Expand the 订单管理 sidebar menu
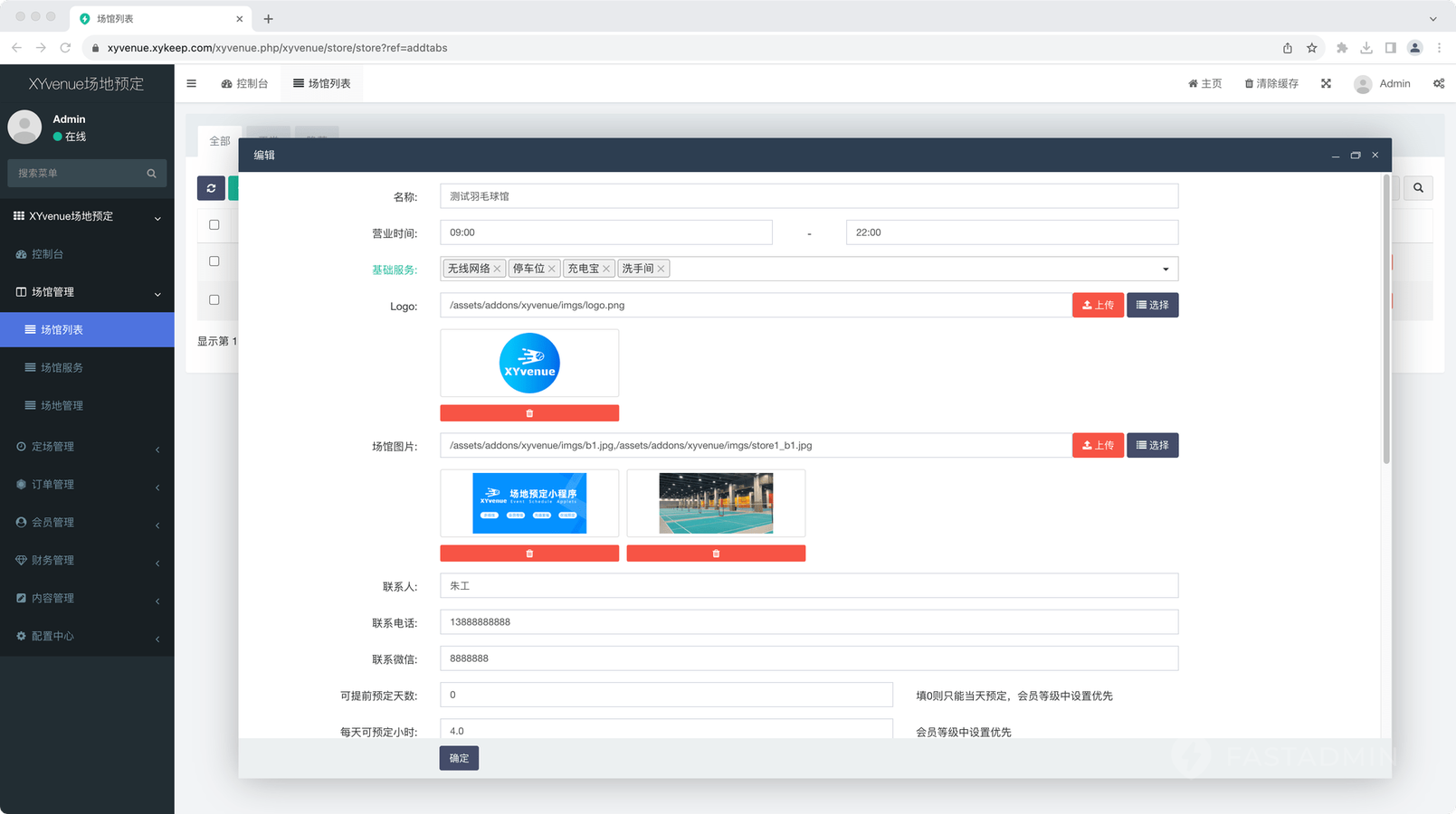 87,485
